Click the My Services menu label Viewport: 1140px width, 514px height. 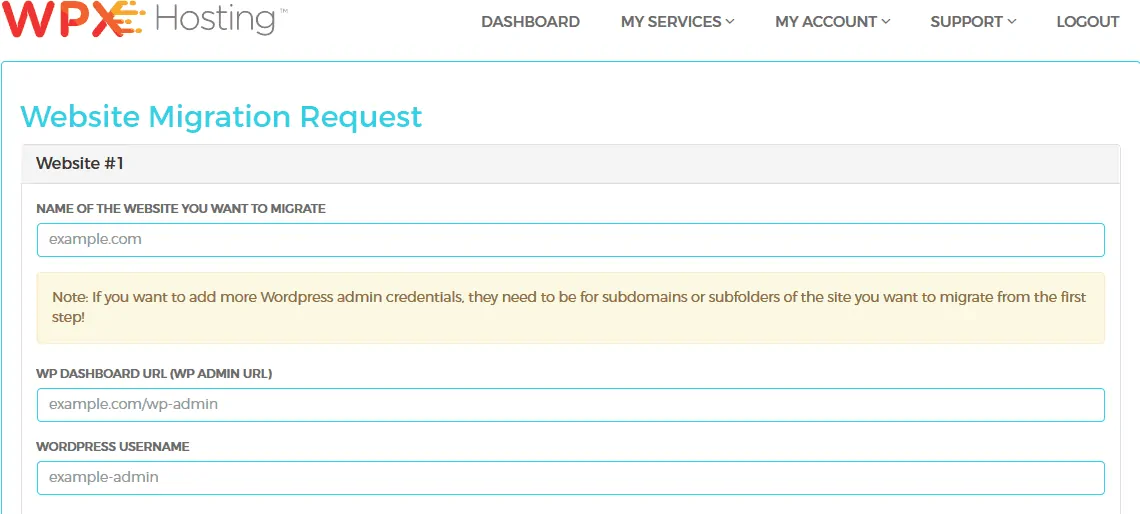(671, 22)
